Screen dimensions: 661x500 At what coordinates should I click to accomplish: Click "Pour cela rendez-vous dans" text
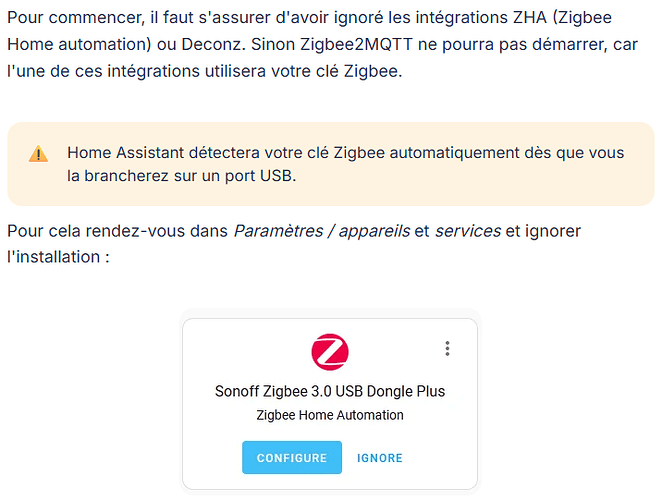(118, 232)
